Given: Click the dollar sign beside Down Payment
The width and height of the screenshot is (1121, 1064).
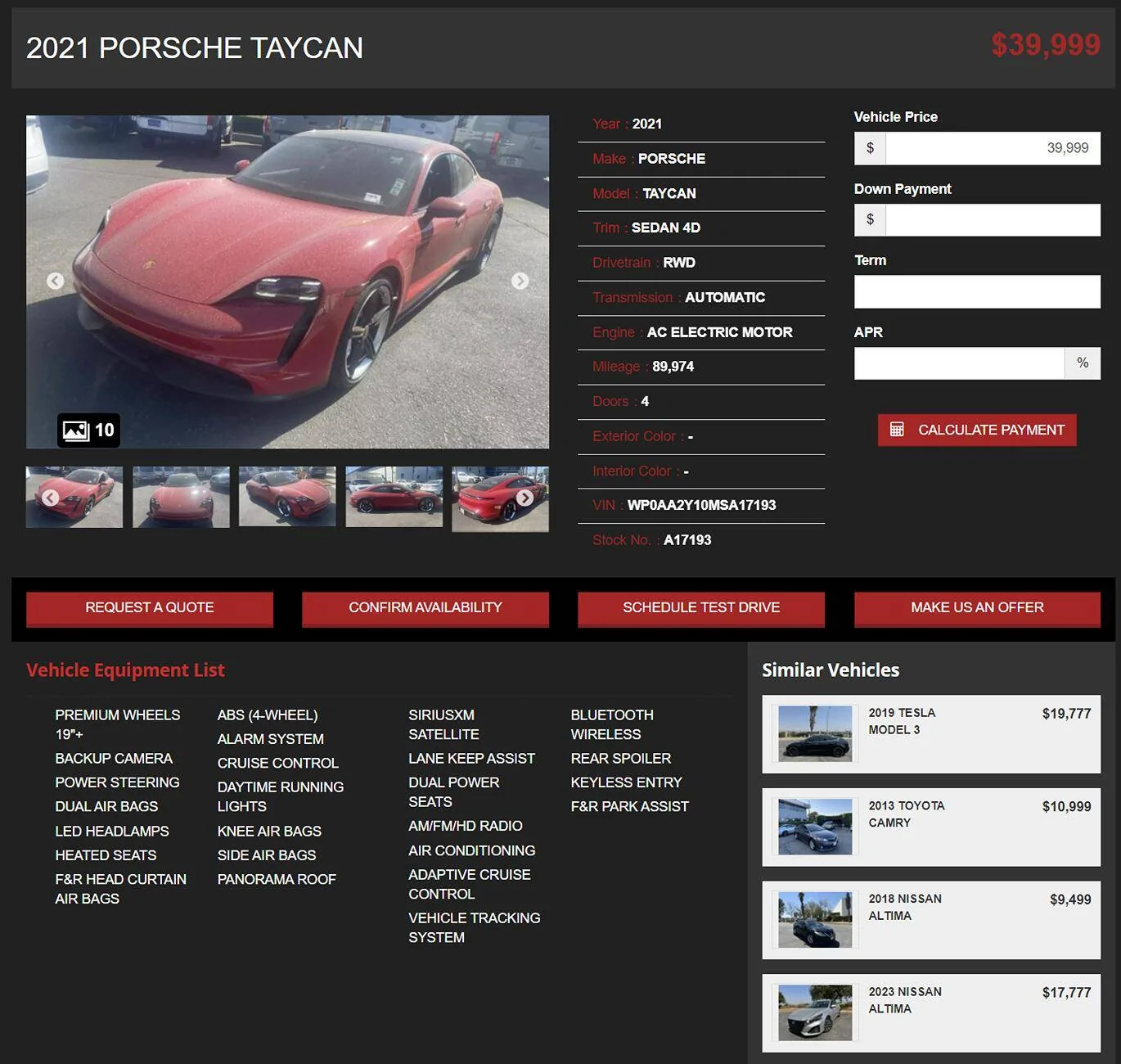Looking at the screenshot, I should [870, 220].
